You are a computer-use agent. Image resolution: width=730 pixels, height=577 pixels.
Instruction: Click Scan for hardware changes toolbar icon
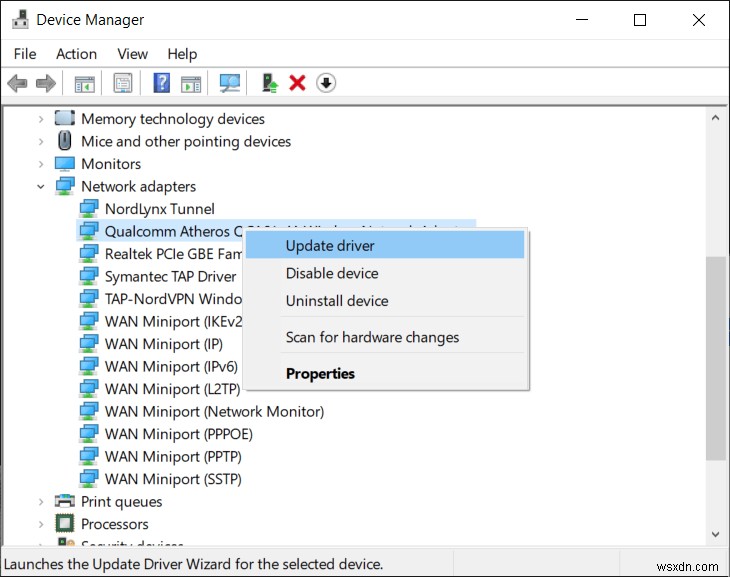coord(231,83)
